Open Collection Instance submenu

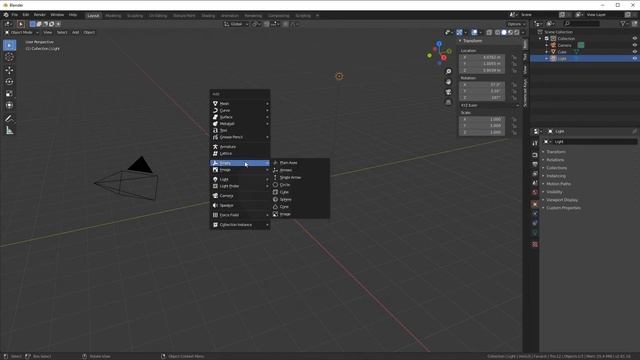pos(240,225)
